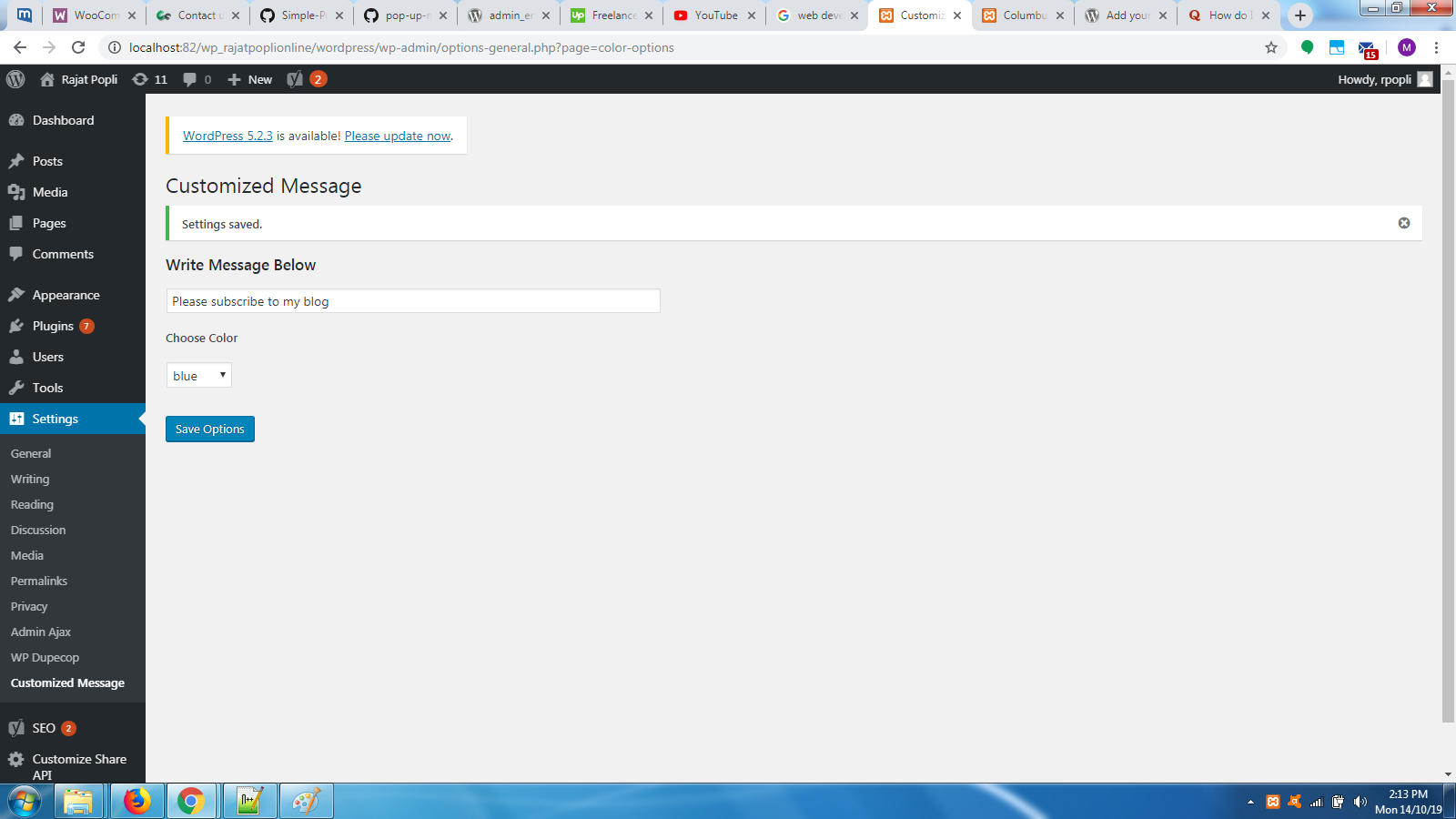Bookmark page with star icon
The width and height of the screenshot is (1456, 819).
1271,47
